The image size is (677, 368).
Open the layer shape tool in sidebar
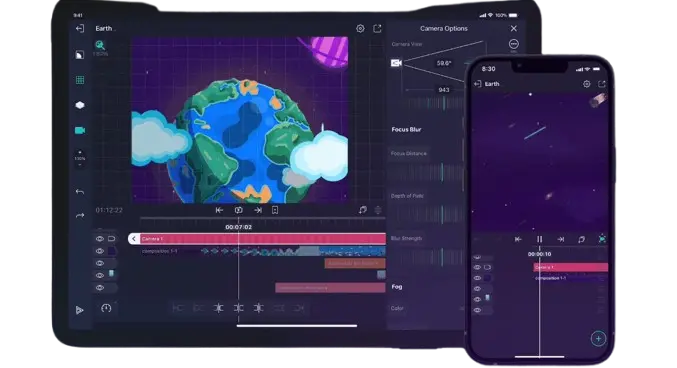coord(79,55)
